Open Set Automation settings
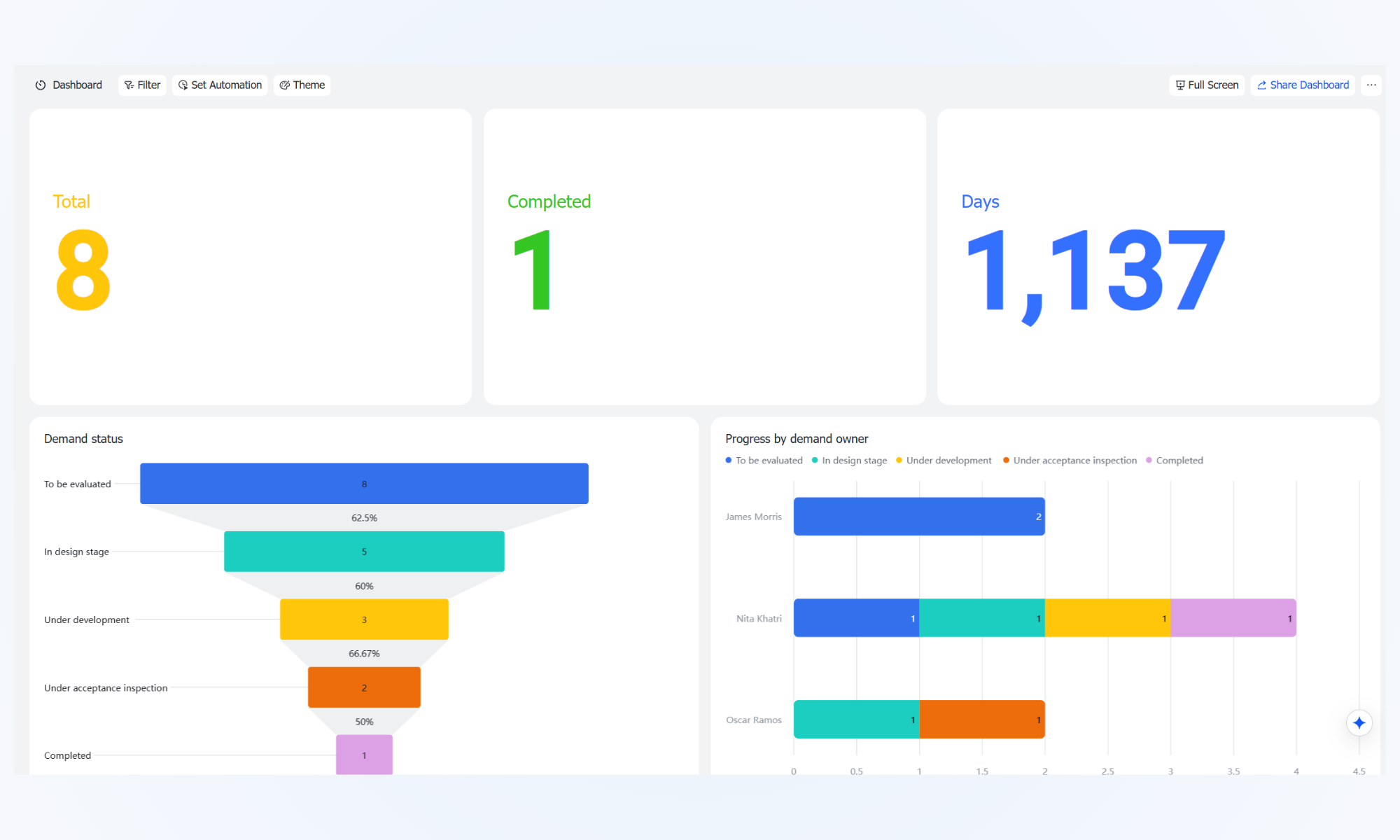 [220, 85]
